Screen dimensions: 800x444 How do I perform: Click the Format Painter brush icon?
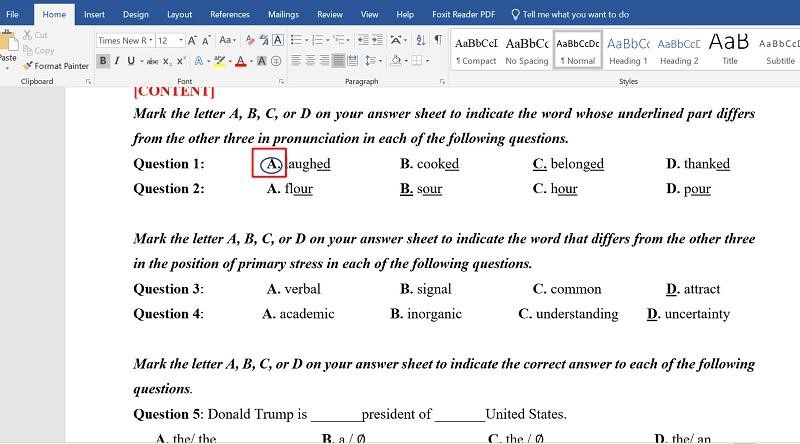(28, 65)
